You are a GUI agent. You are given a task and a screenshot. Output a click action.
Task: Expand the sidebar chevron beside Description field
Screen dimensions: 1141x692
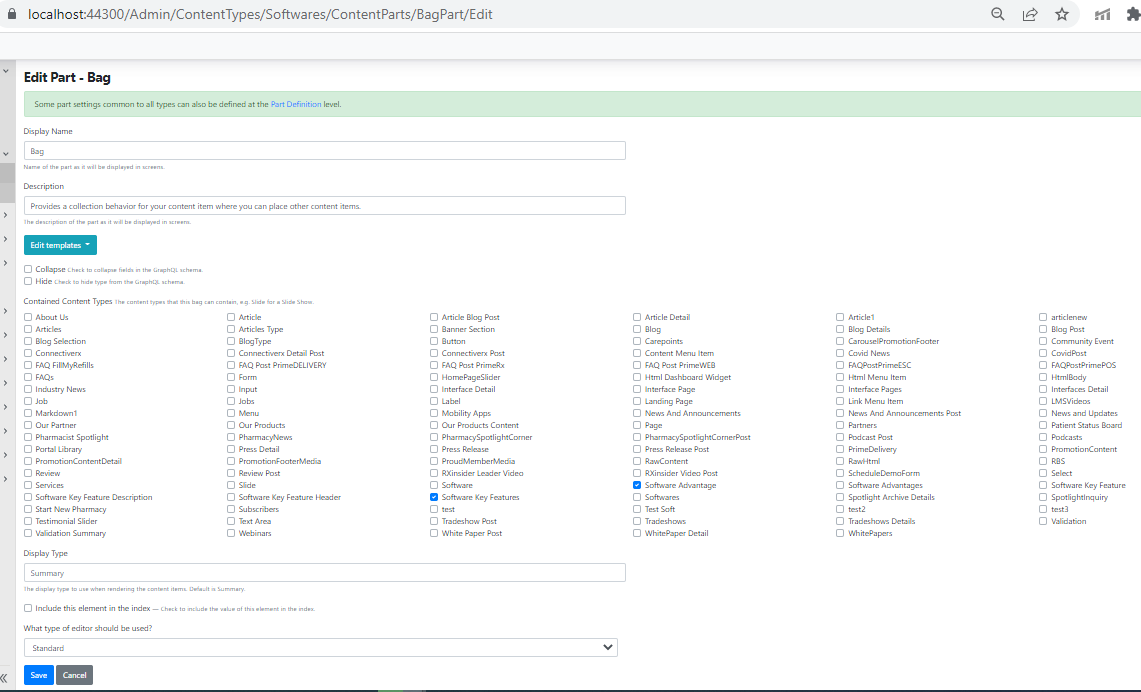(5, 215)
